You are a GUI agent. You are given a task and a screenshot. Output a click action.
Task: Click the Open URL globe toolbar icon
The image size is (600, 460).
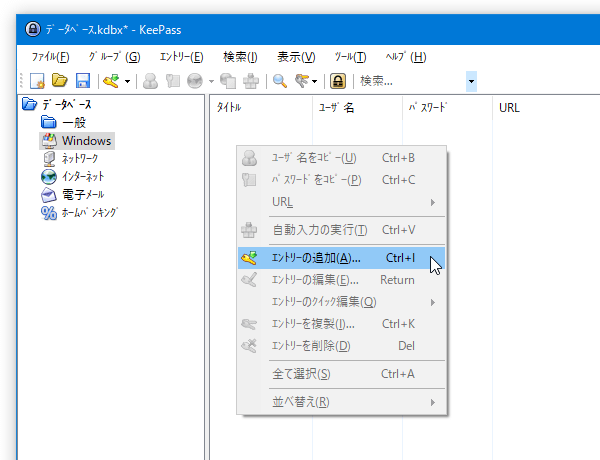195,81
